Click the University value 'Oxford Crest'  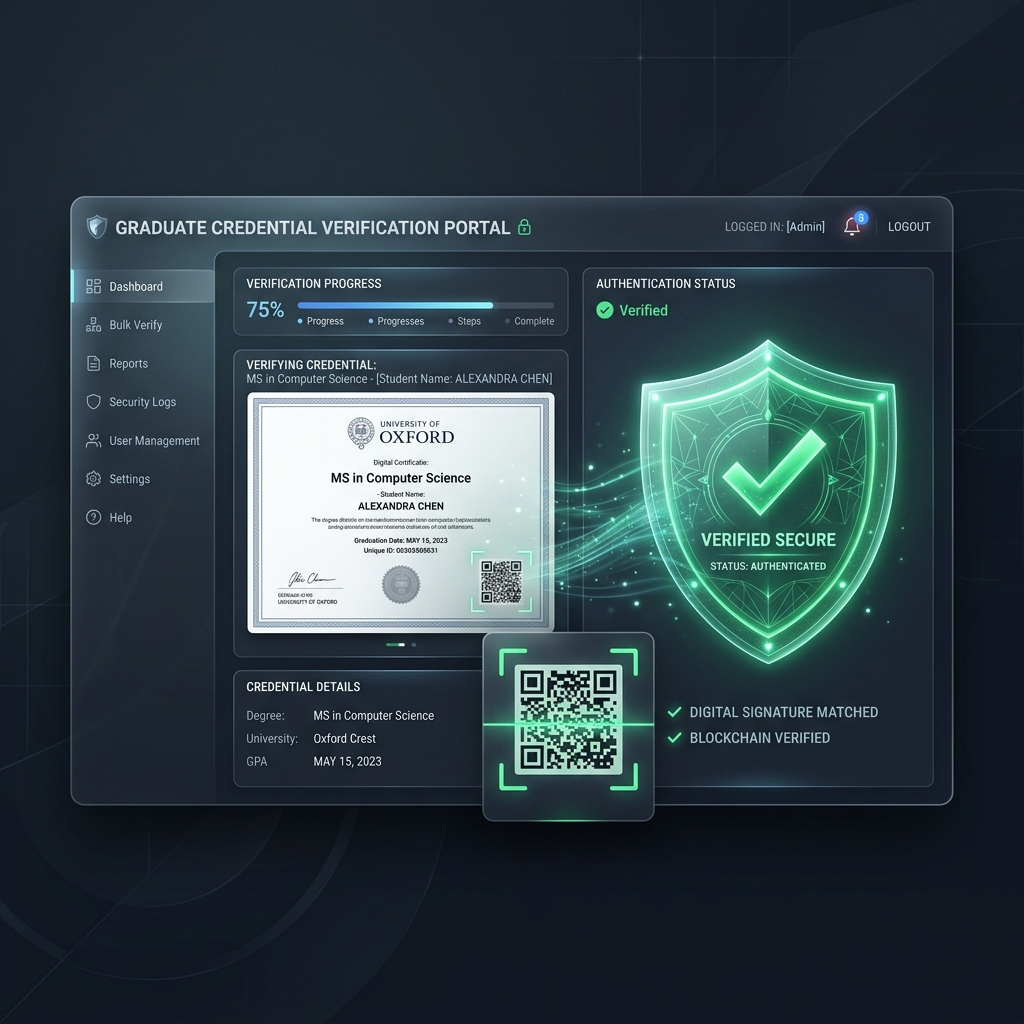[344, 738]
